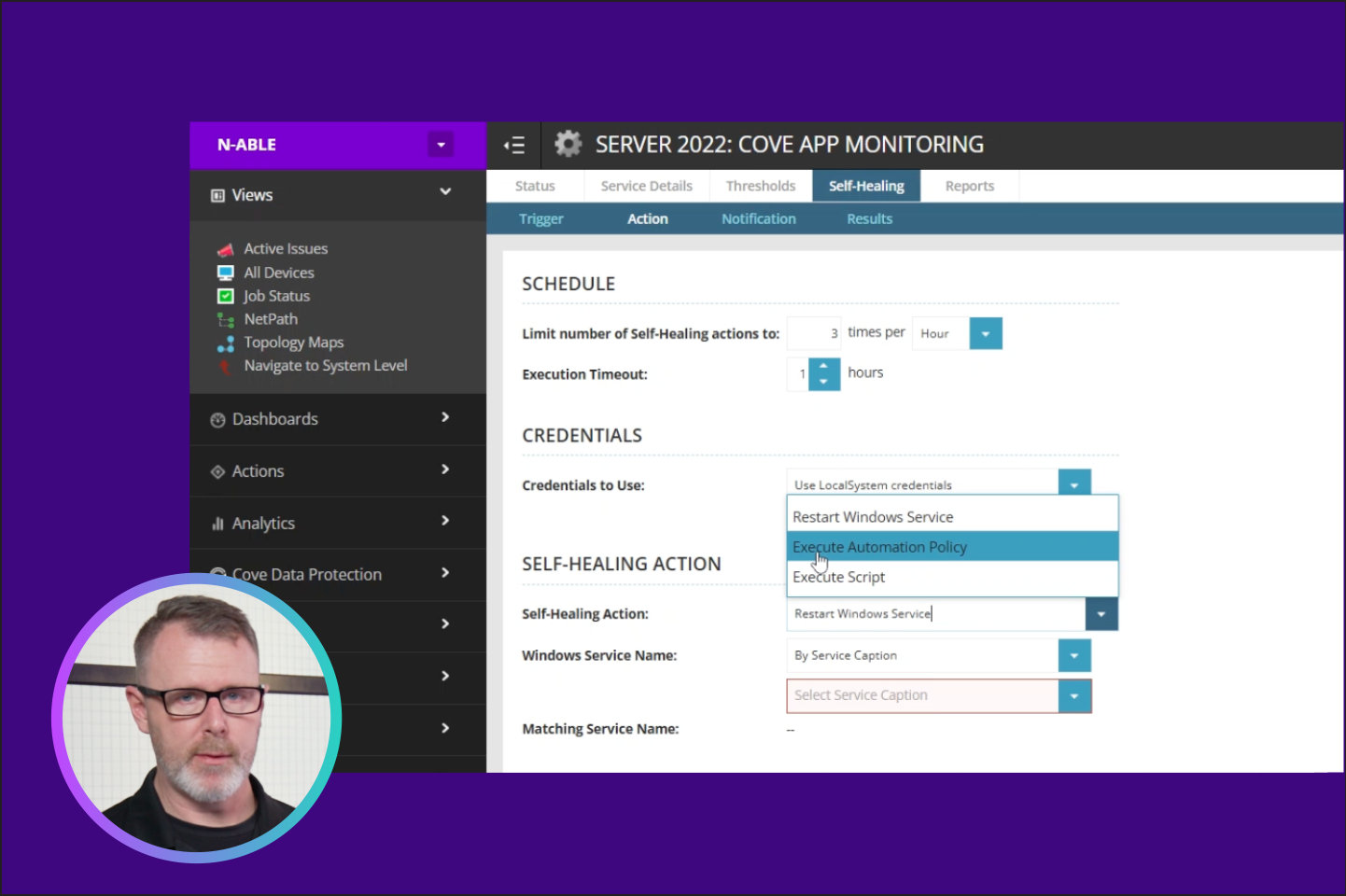Click the Topology Maps icon
1346x896 pixels.
tap(225, 343)
